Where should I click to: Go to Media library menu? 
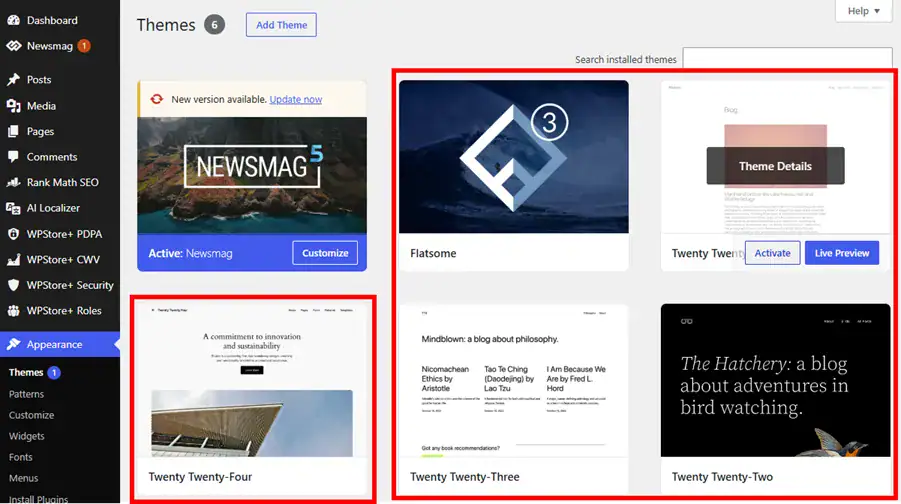[41, 106]
